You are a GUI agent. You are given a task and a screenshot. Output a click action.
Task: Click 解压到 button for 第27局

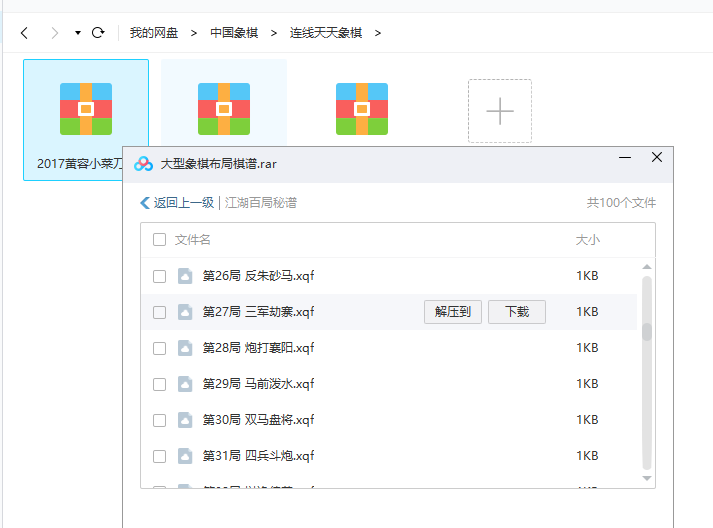pos(453,312)
